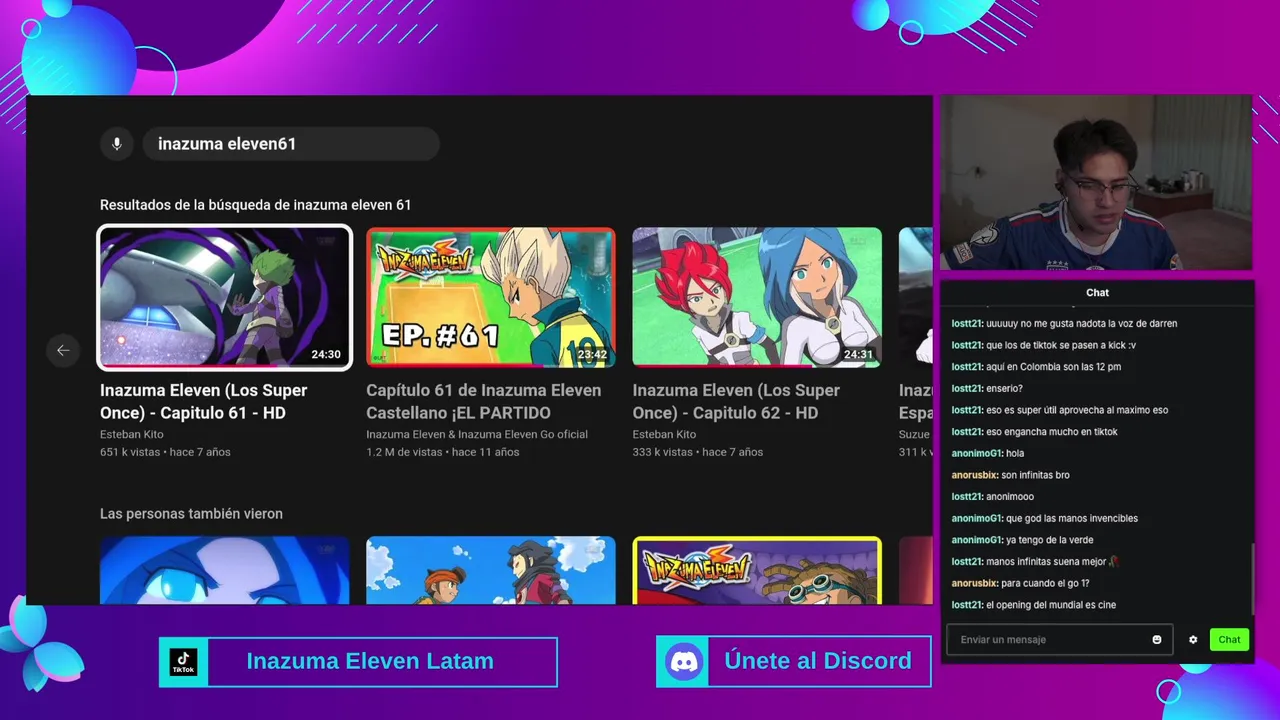Screen dimensions: 1280x720
Task: Click chat message 'ya tengo de la verde'
Action: click(x=1049, y=540)
